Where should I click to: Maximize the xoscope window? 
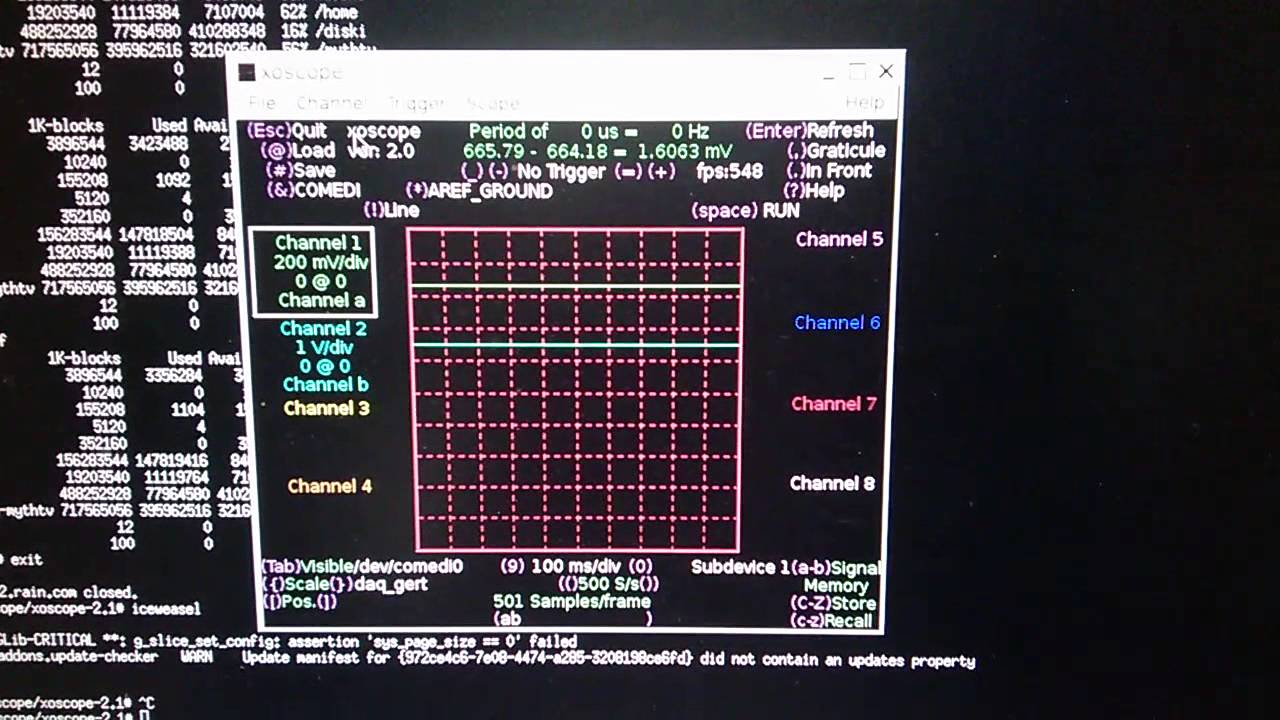tap(857, 71)
